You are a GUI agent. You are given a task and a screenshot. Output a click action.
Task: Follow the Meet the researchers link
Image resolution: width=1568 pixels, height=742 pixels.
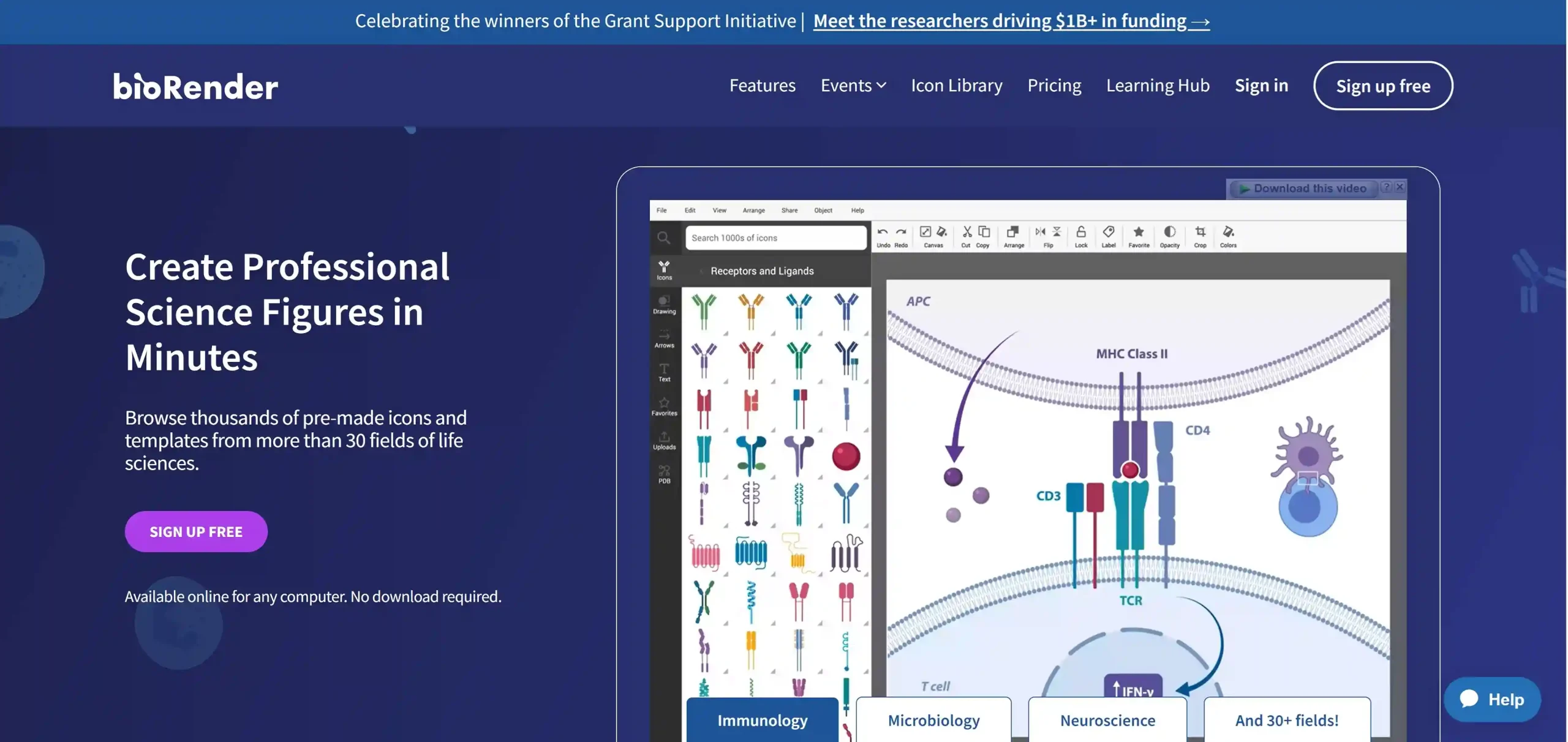coord(1011,21)
